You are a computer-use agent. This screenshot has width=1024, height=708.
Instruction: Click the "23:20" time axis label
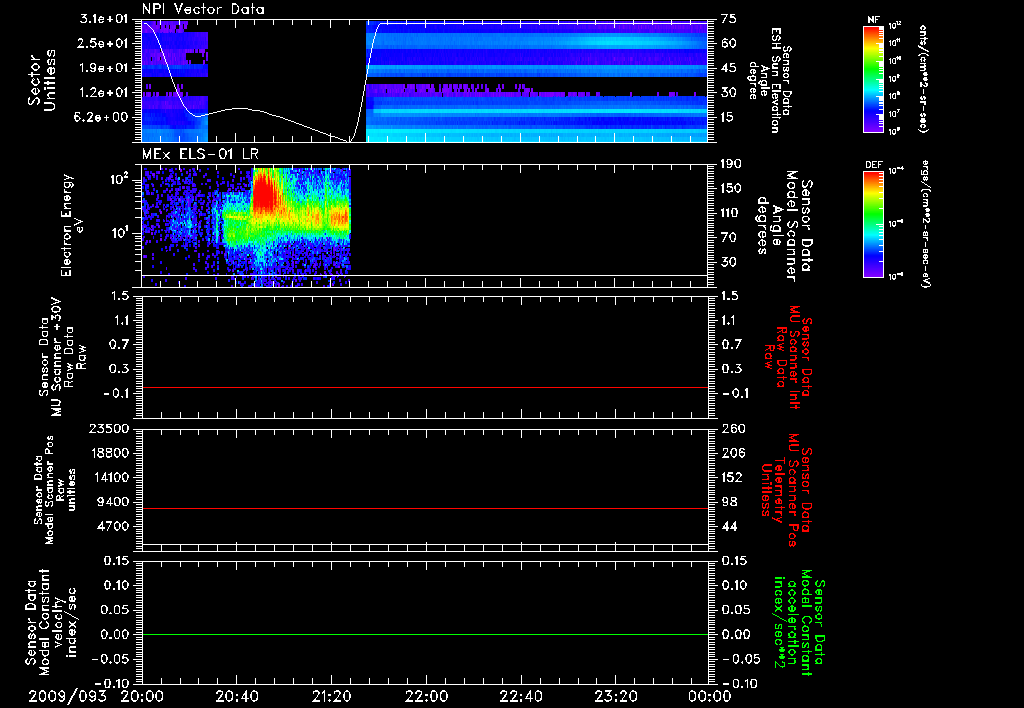click(615, 697)
